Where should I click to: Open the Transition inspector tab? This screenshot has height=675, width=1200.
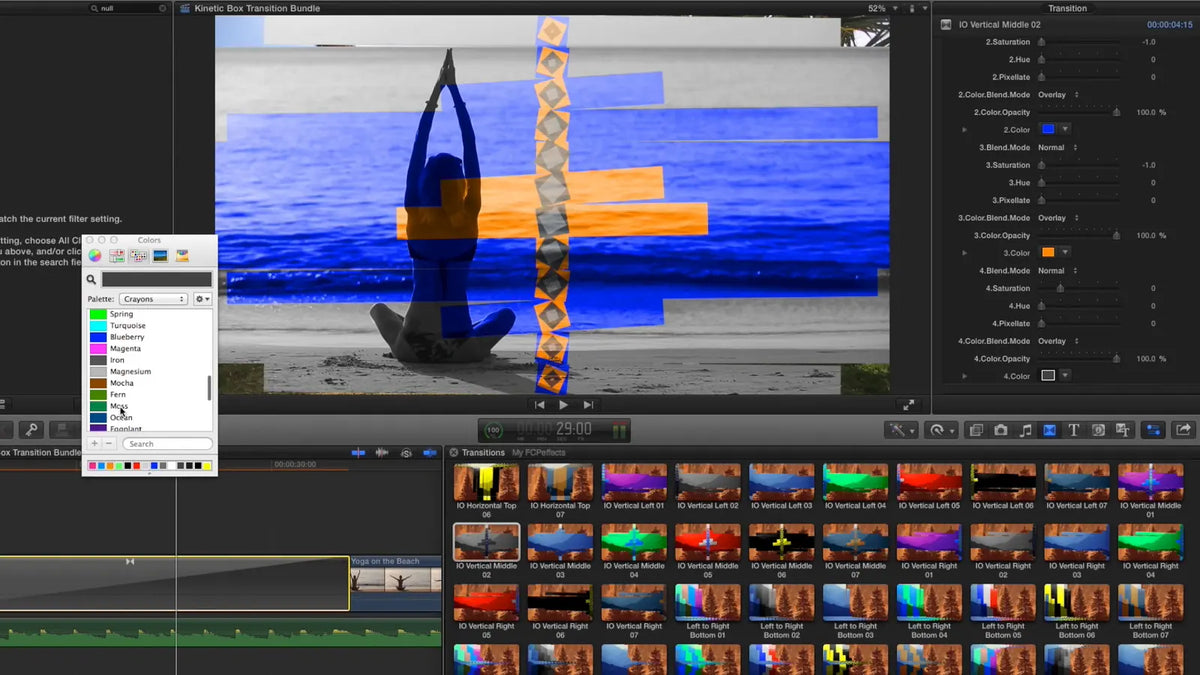[x=1067, y=8]
